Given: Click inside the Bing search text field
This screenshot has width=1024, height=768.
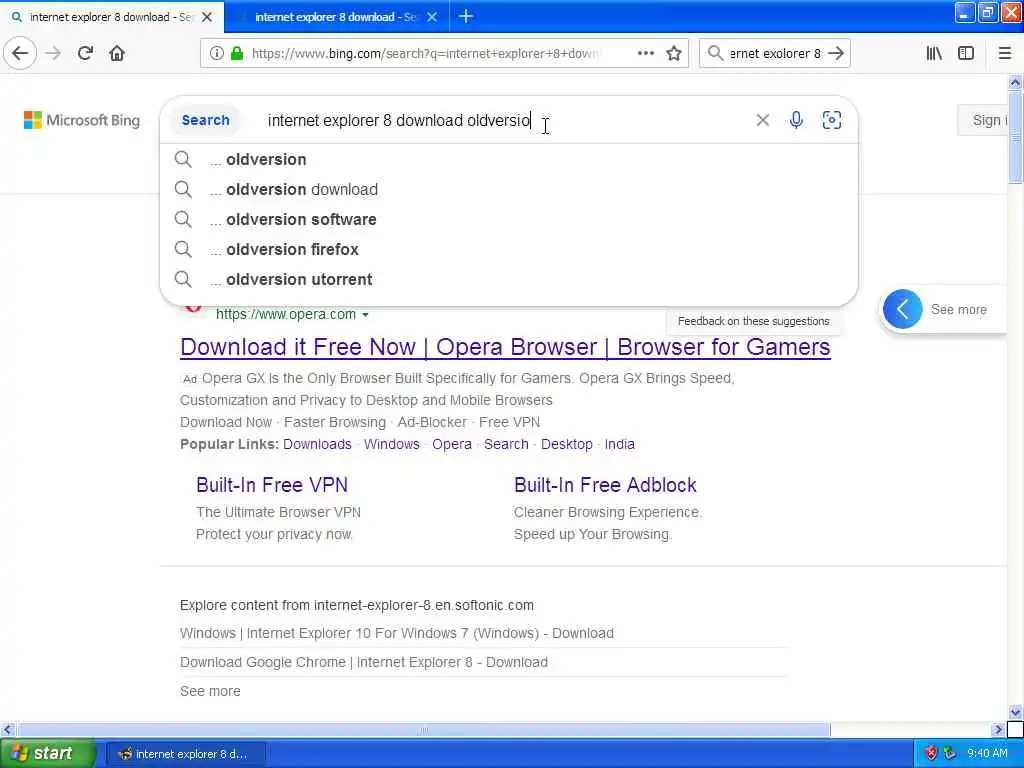Looking at the screenshot, I should coord(503,120).
